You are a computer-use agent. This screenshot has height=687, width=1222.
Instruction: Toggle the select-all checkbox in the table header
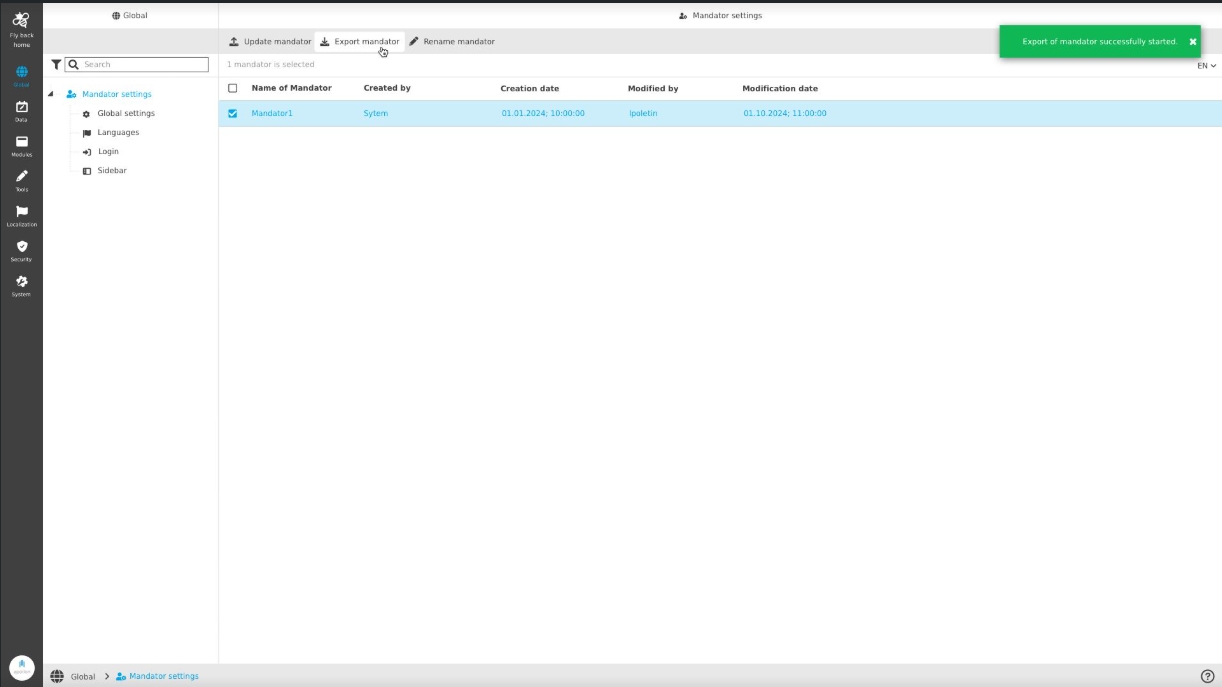pyautogui.click(x=233, y=88)
